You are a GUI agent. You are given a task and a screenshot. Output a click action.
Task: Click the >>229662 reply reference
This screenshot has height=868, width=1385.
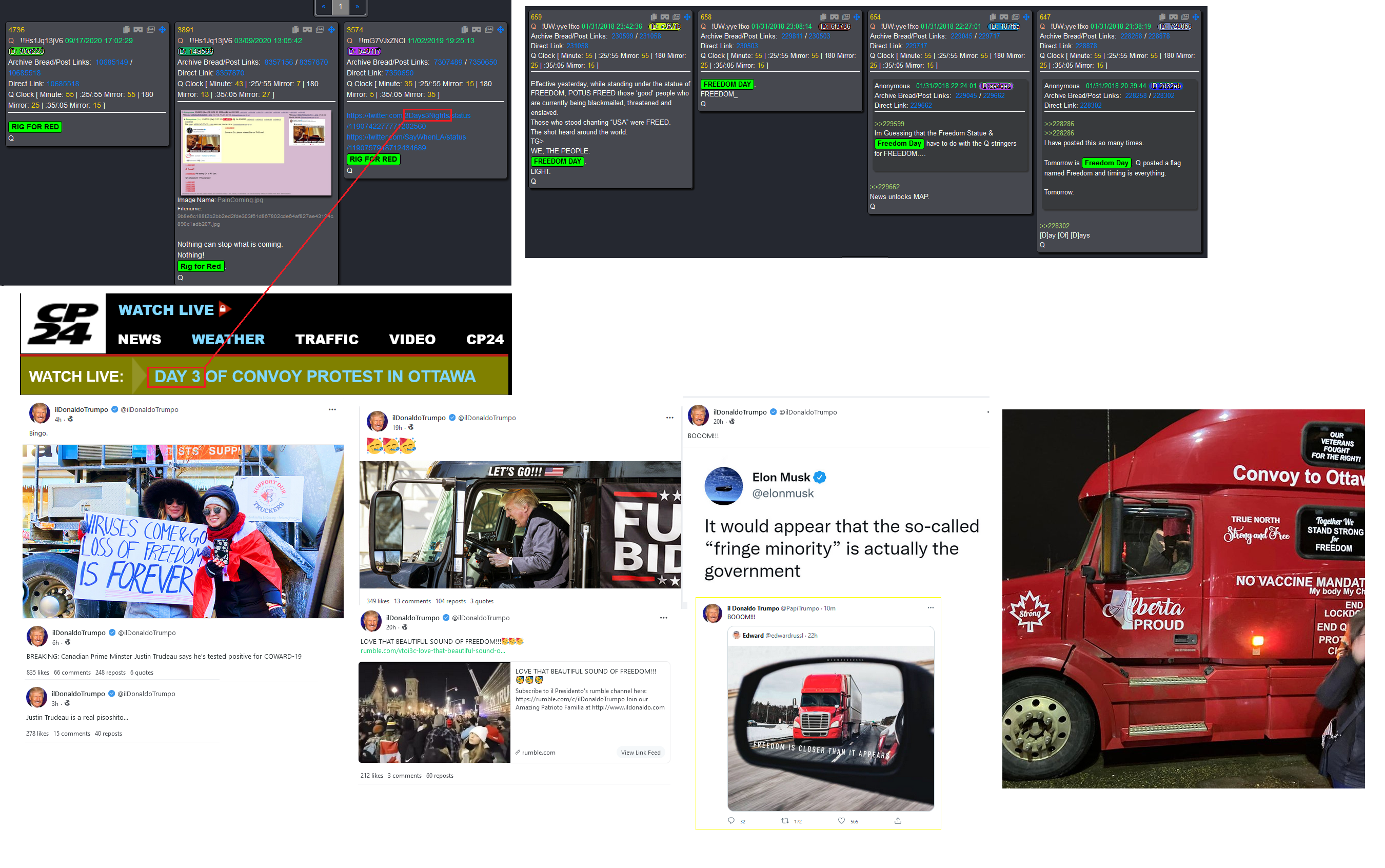(x=885, y=187)
